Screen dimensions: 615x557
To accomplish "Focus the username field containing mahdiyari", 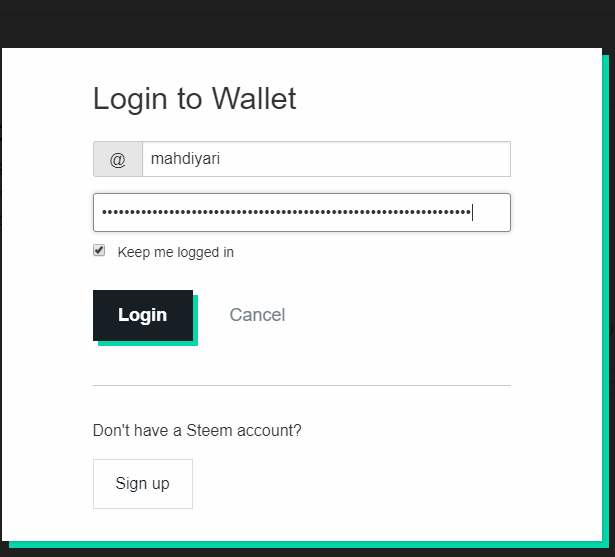I will tap(326, 159).
